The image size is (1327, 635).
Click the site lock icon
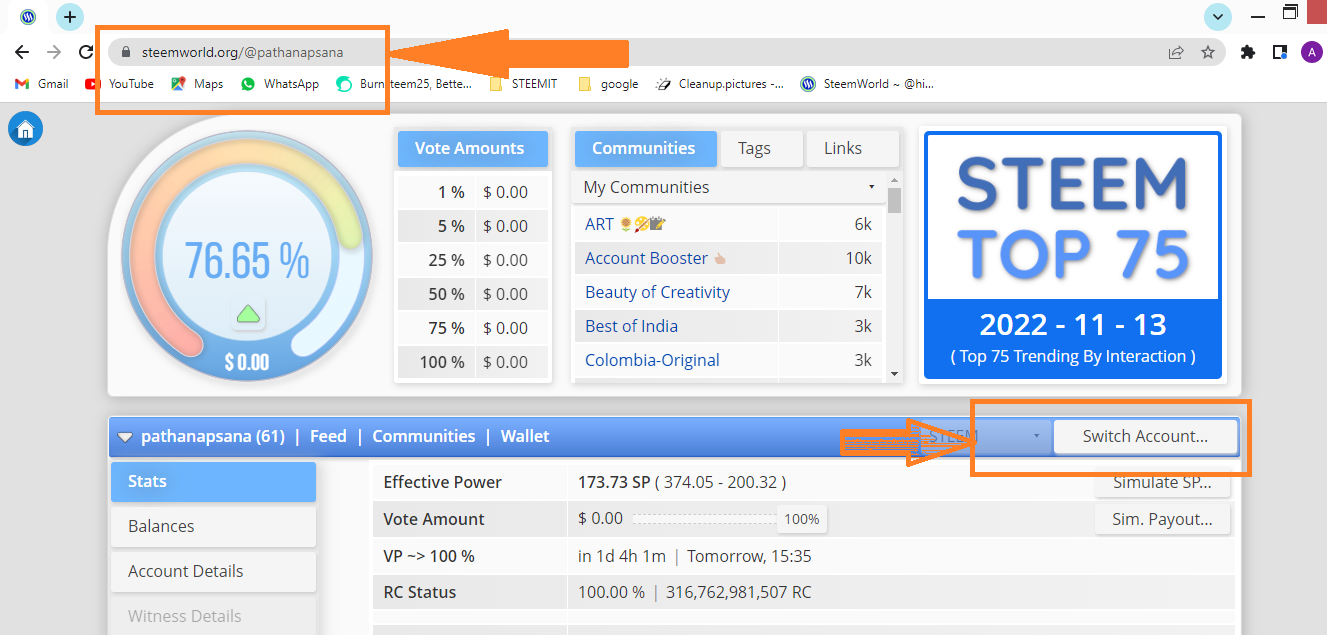coord(125,52)
